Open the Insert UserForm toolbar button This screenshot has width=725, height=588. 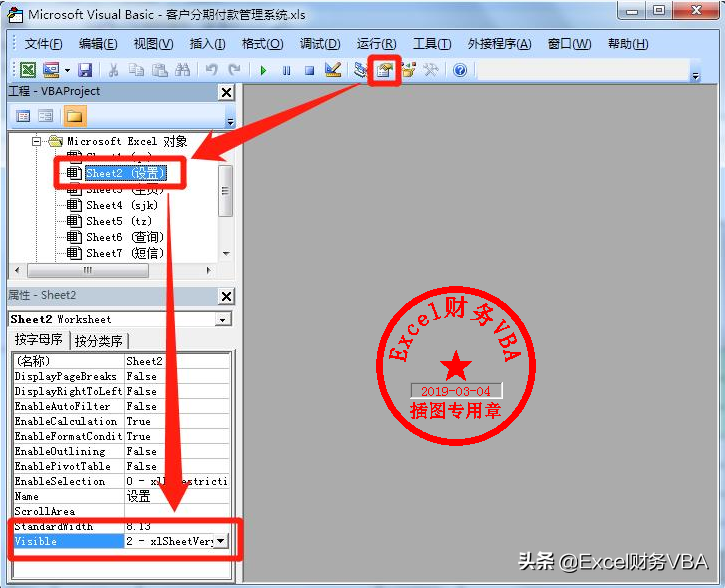(x=51, y=70)
